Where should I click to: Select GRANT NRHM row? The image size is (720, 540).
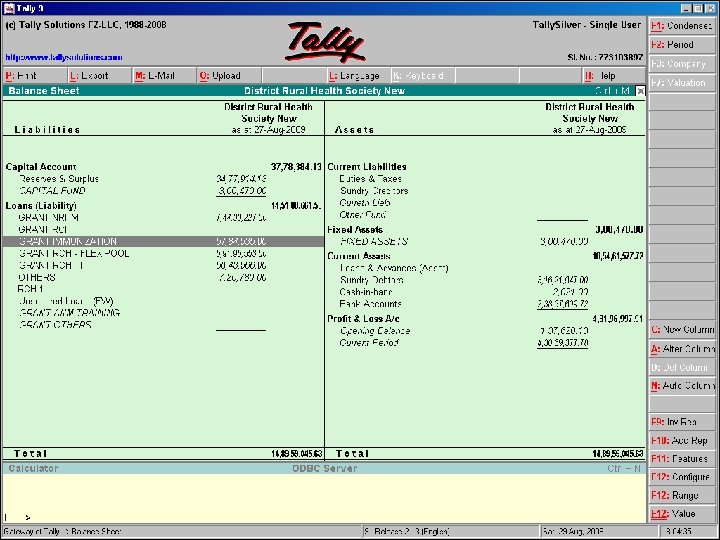click(x=49, y=218)
